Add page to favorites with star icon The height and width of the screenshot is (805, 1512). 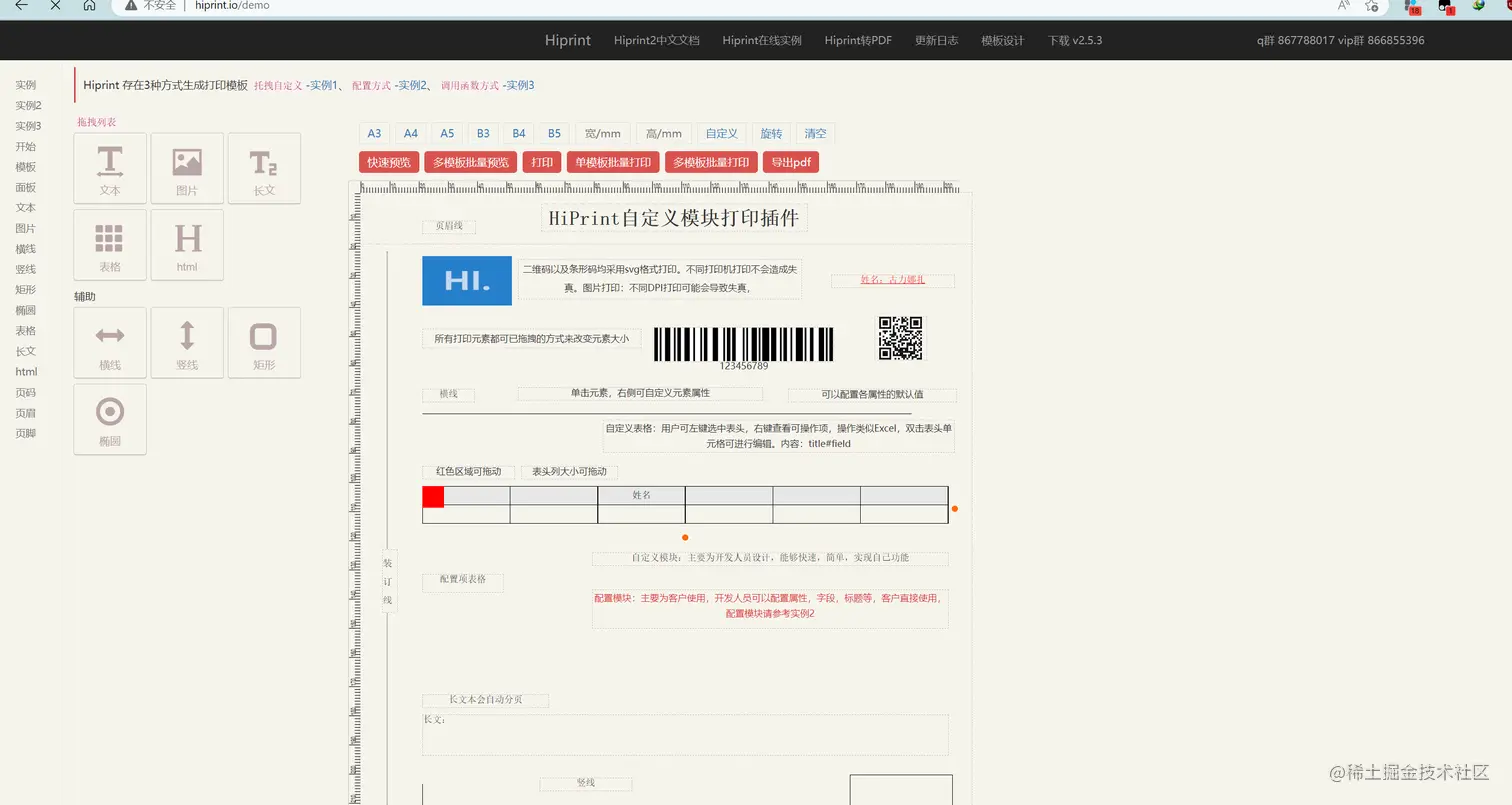click(x=1372, y=5)
